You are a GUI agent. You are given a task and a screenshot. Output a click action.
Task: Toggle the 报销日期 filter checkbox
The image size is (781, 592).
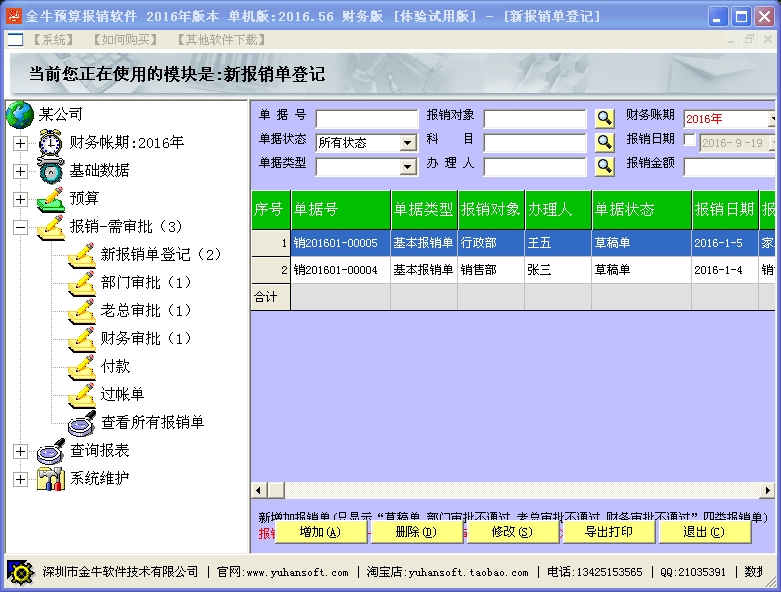click(x=689, y=140)
